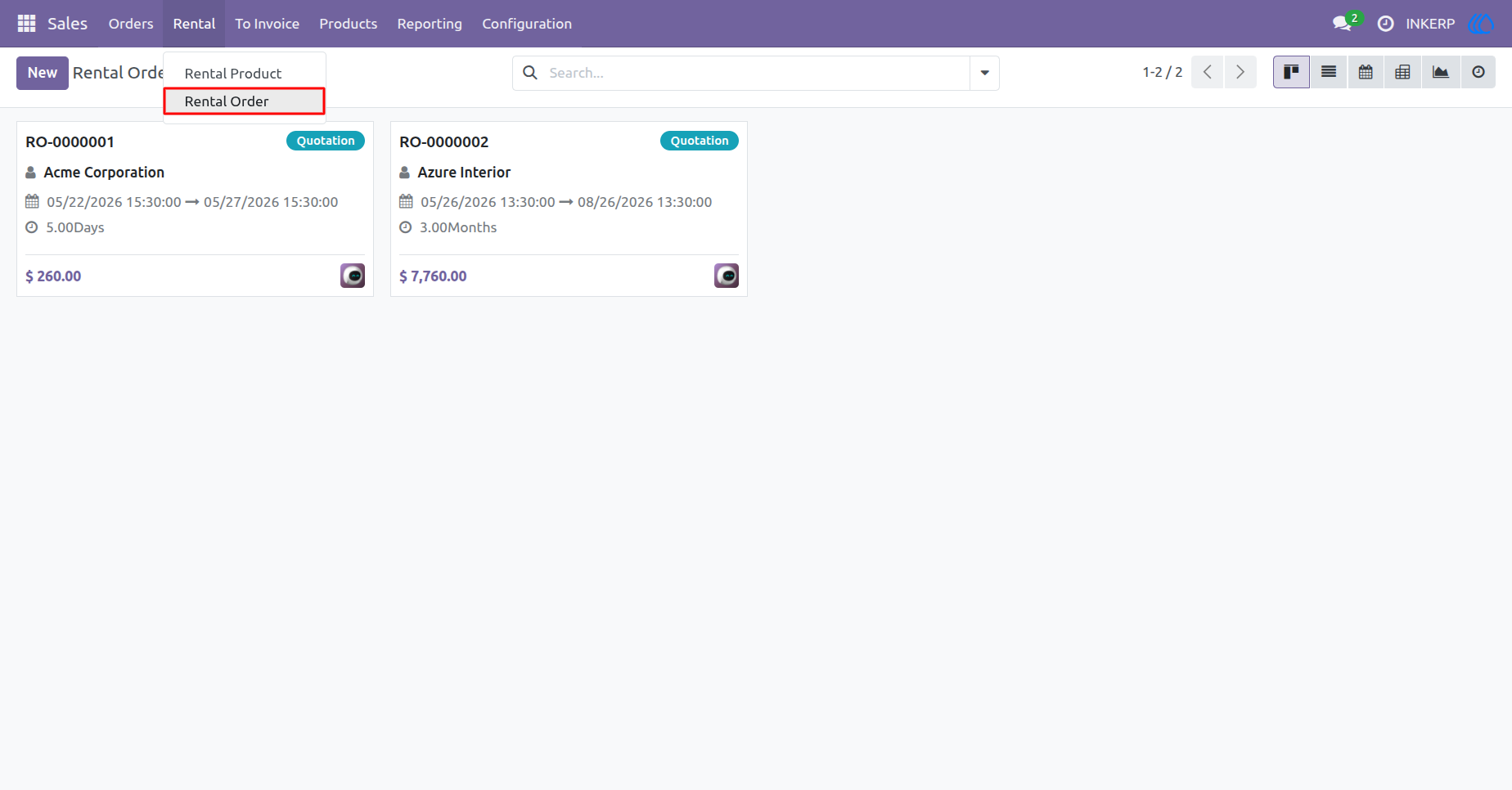Switch to Pivot view
1512x790 pixels.
(1402, 73)
